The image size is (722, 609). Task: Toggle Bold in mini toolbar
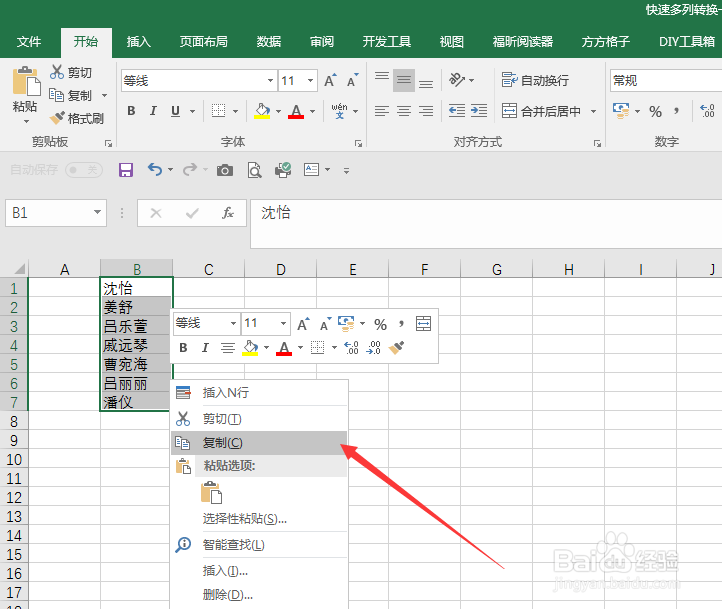[x=183, y=348]
